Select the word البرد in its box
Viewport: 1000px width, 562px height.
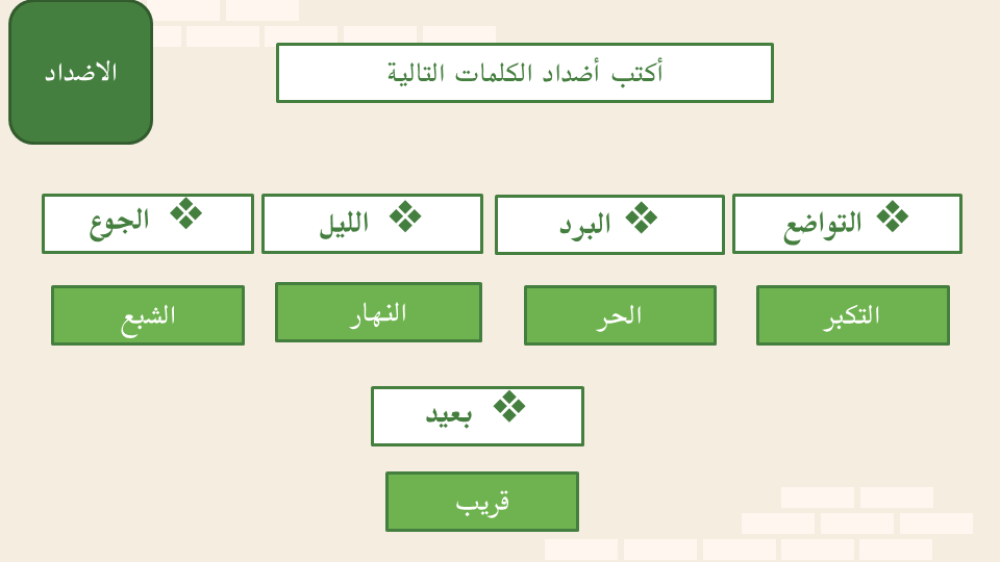click(585, 225)
